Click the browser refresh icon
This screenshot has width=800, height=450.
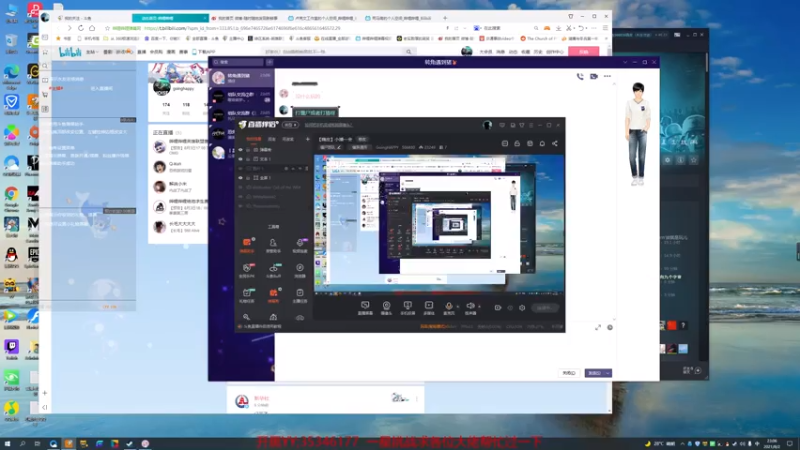(x=81, y=28)
